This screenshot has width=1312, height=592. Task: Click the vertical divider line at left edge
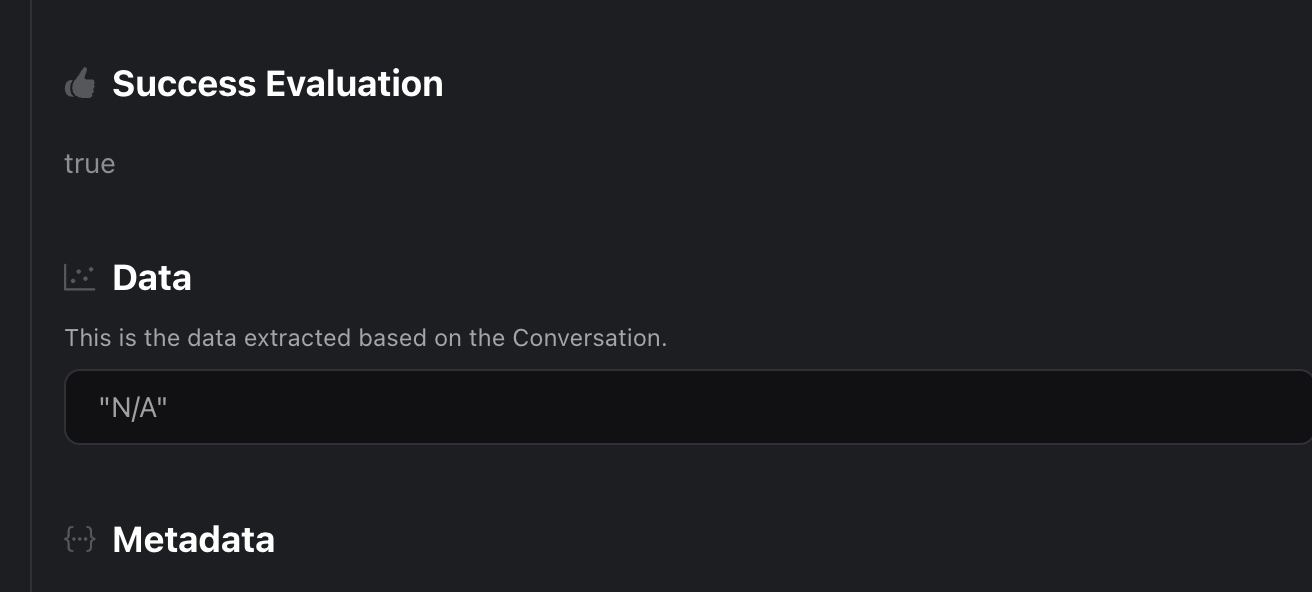(31, 300)
